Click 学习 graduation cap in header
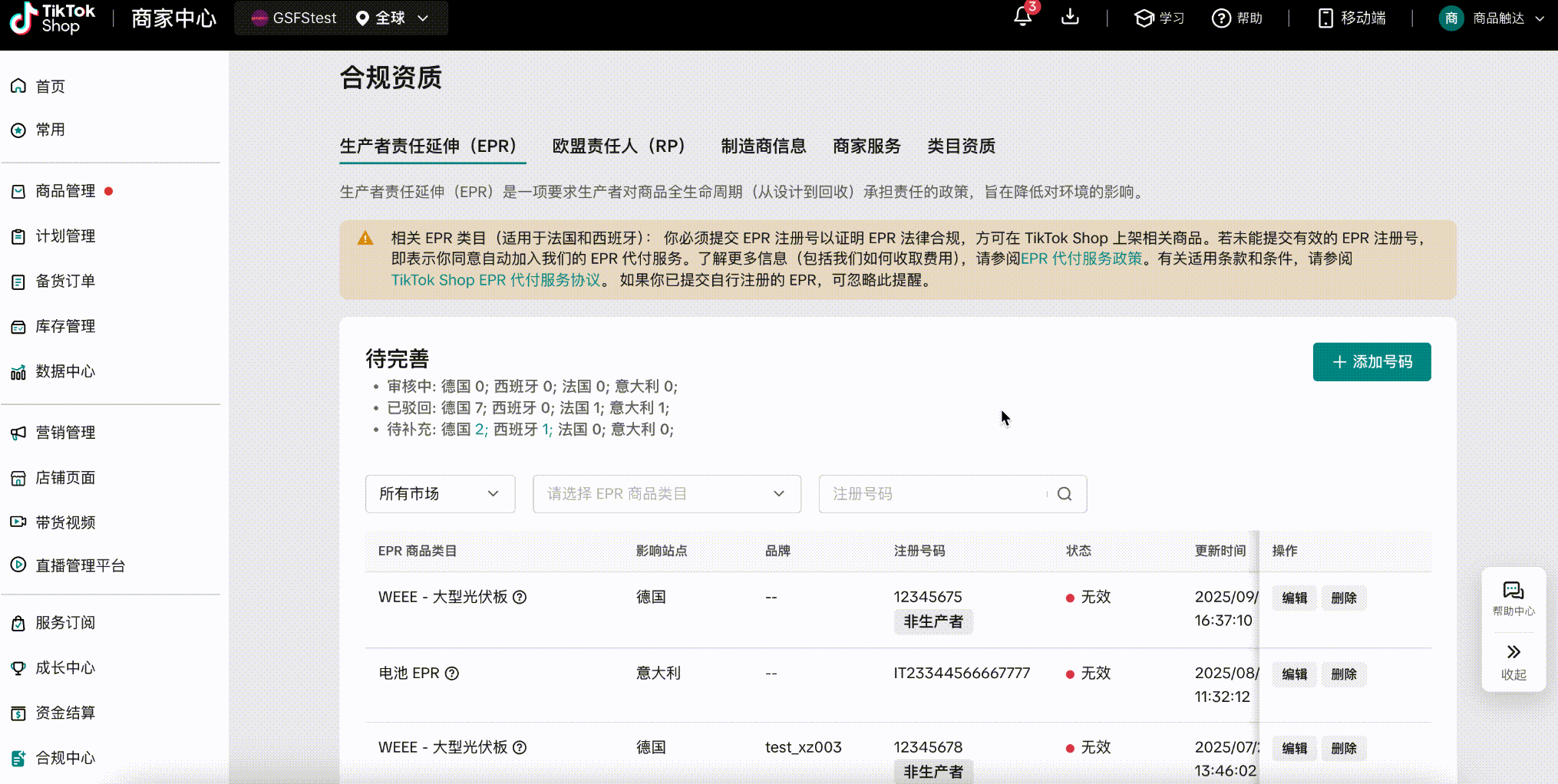Screen dimensions: 1558x784 tap(1144, 18)
